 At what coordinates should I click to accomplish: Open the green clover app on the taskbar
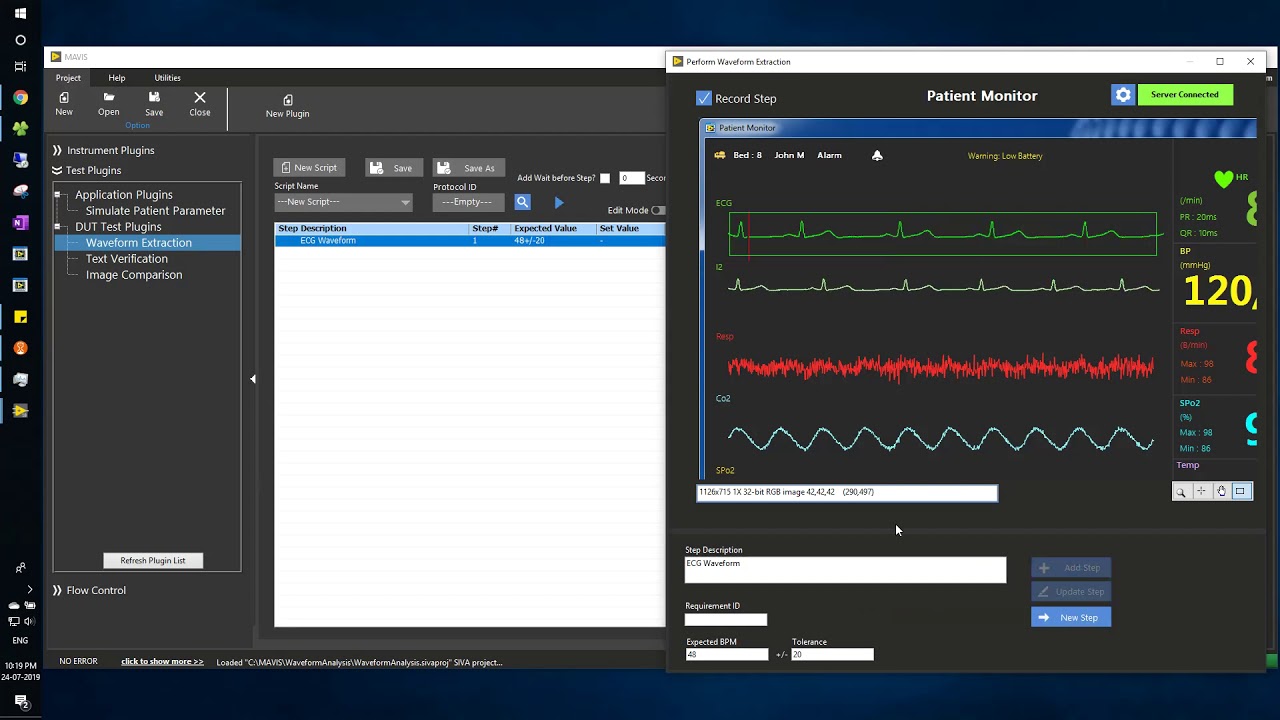(x=21, y=128)
